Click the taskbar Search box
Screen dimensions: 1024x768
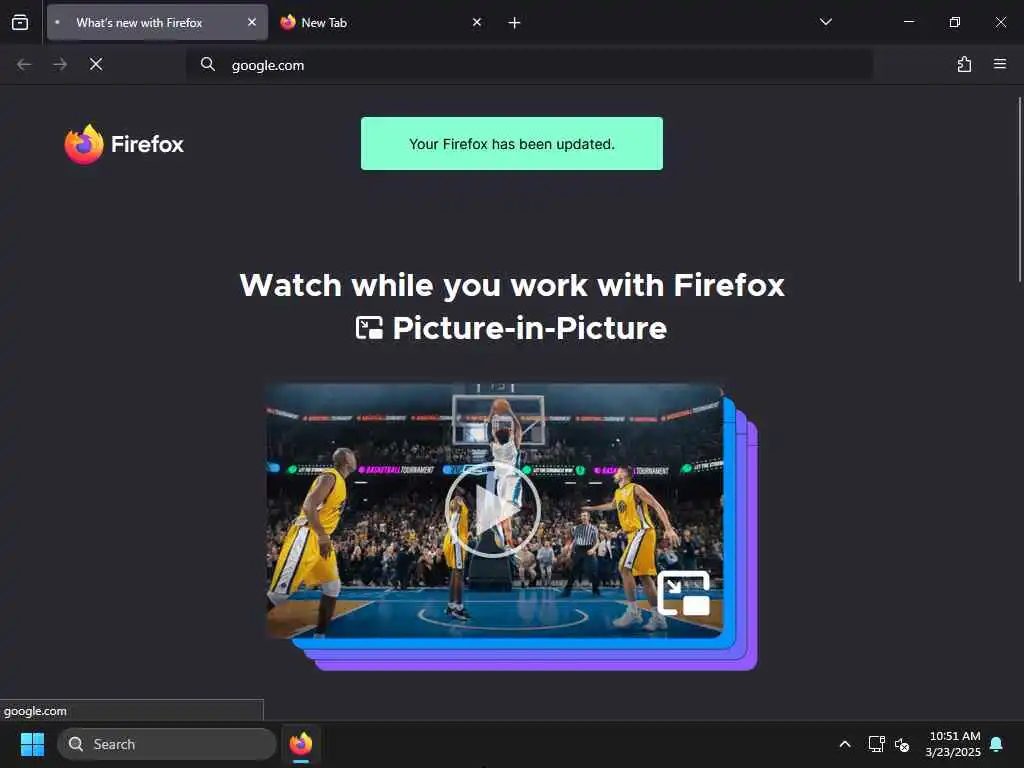click(167, 744)
